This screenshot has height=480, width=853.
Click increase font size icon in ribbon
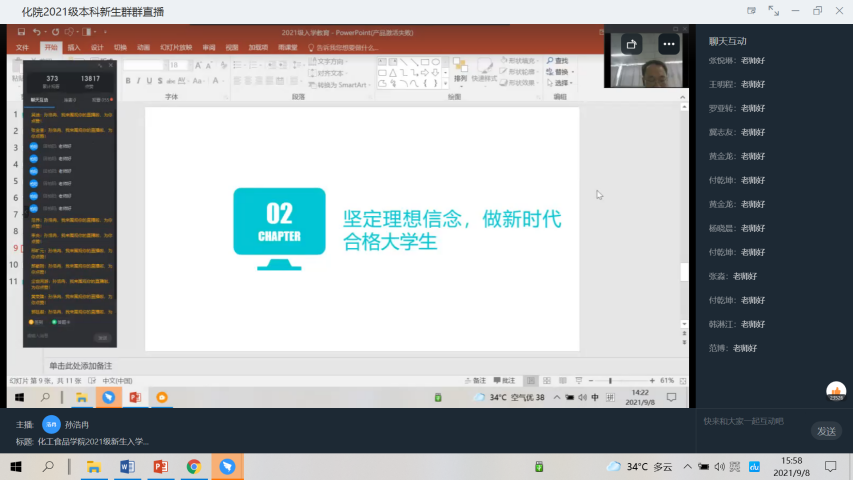pyautogui.click(x=198, y=65)
